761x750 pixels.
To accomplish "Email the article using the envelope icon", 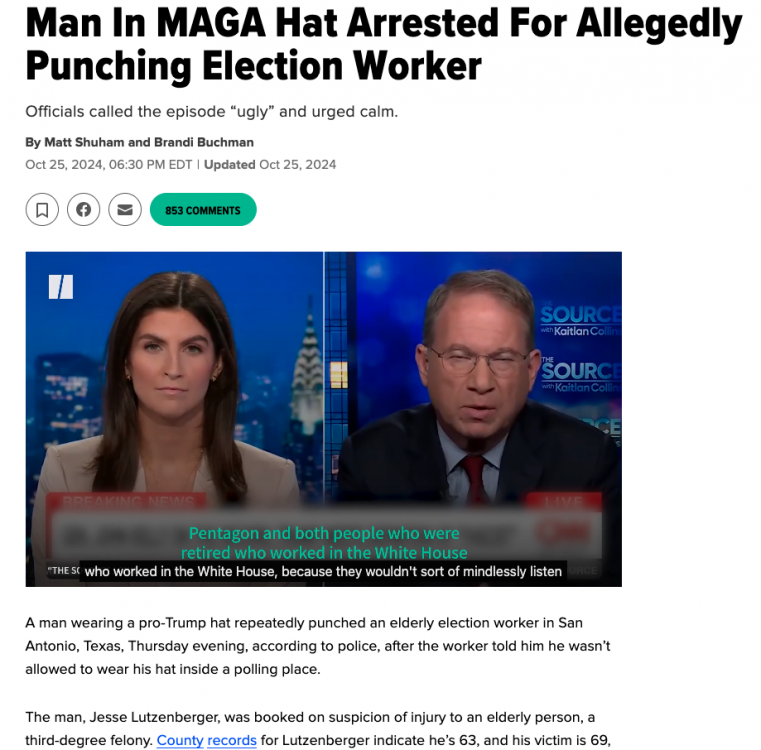I will coord(125,210).
